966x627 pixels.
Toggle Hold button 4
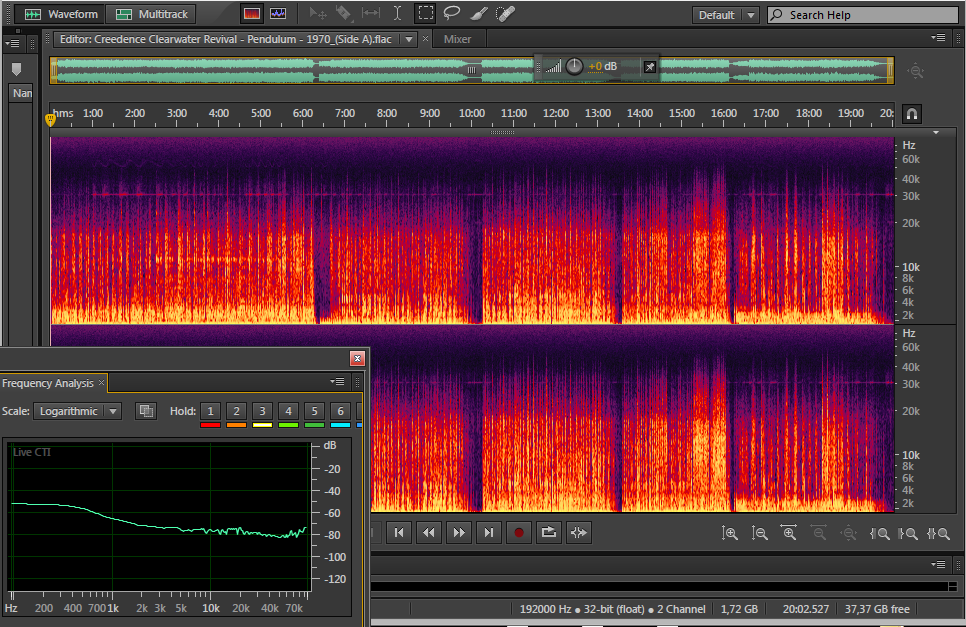(x=288, y=411)
